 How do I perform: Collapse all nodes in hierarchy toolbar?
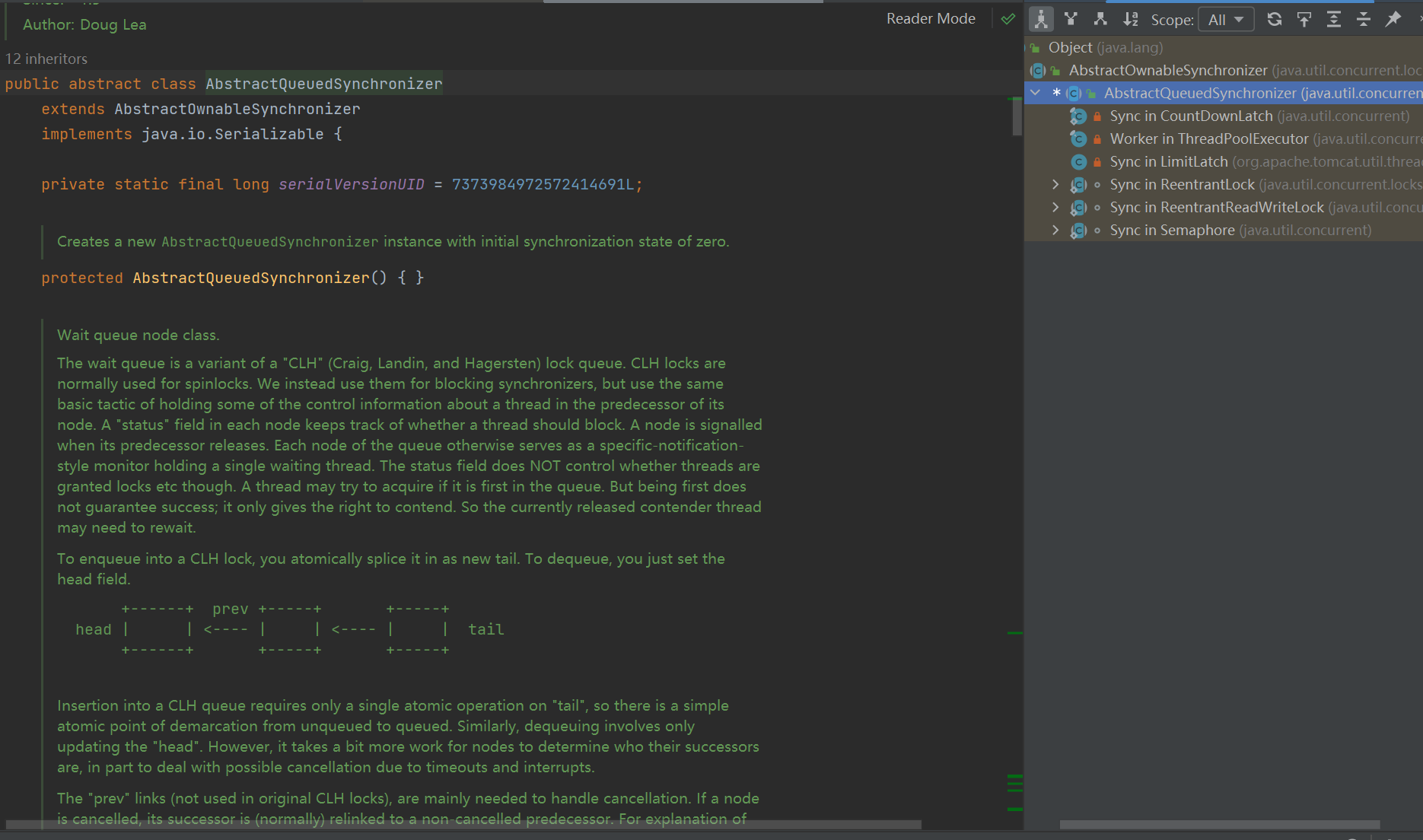click(x=1364, y=19)
